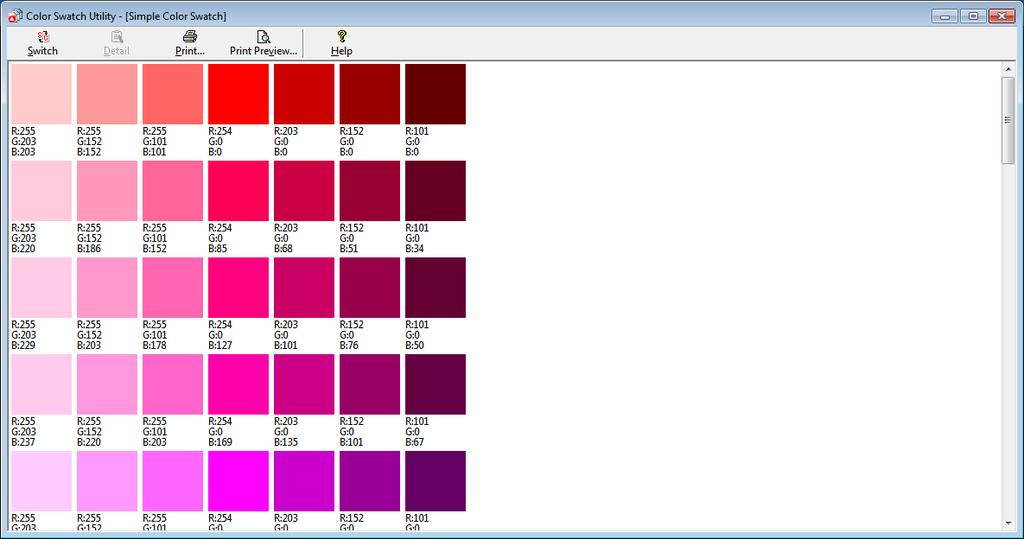This screenshot has height=539, width=1024.
Task: Pick the swatch R:152 G:0 B:51
Action: (x=370, y=191)
